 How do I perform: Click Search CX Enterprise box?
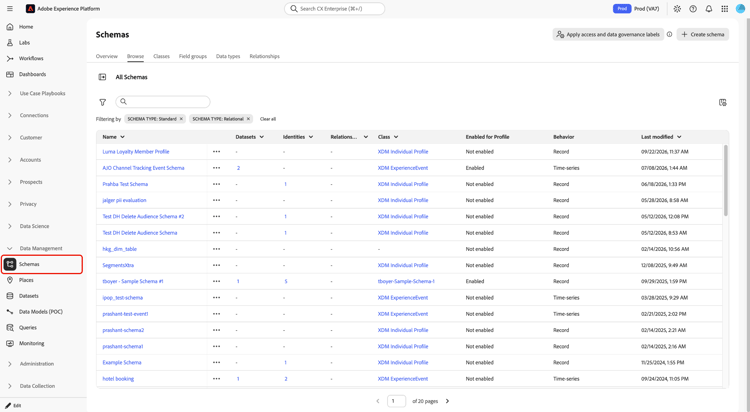click(334, 9)
